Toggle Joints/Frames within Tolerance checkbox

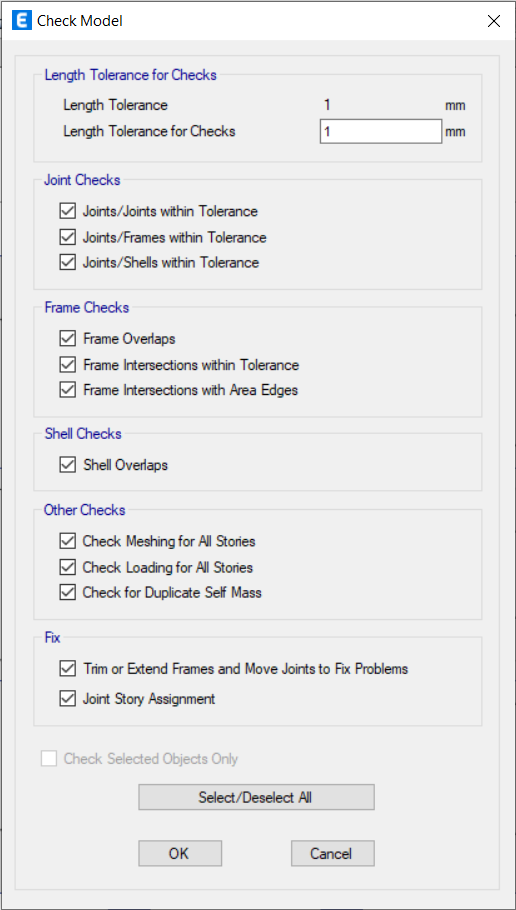coord(67,237)
